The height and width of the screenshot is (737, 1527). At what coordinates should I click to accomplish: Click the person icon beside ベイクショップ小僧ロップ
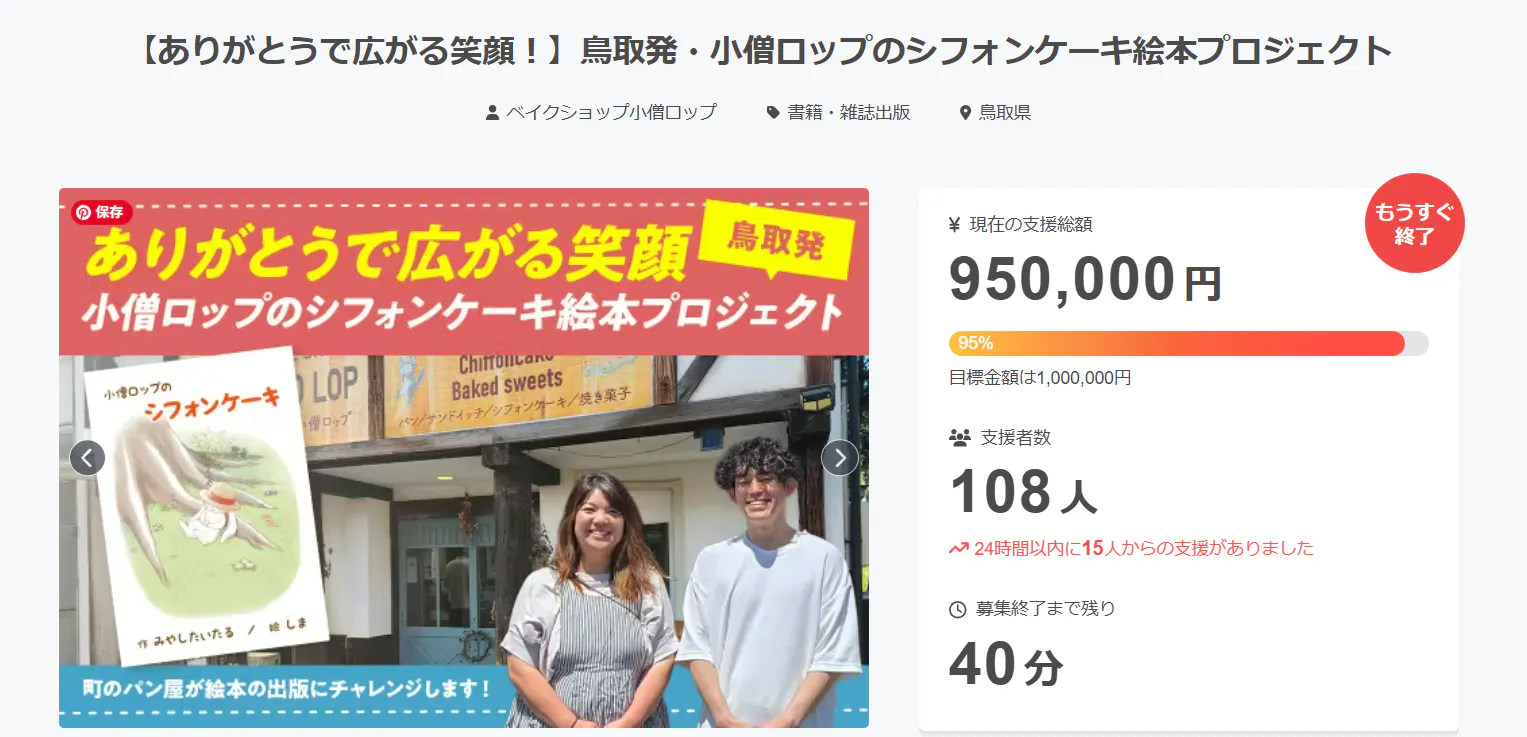pyautogui.click(x=492, y=113)
